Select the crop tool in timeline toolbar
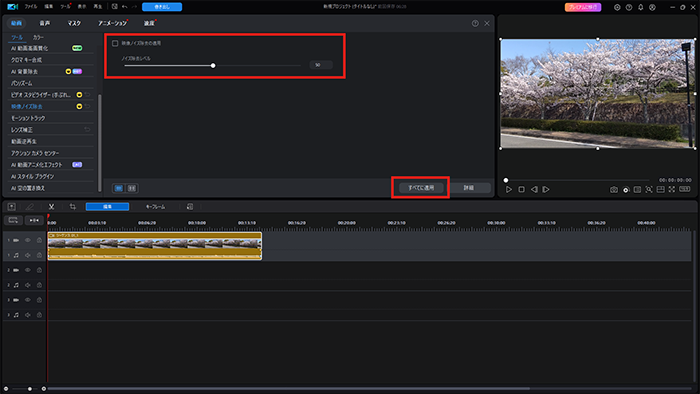700x394 pixels. (x=72, y=207)
